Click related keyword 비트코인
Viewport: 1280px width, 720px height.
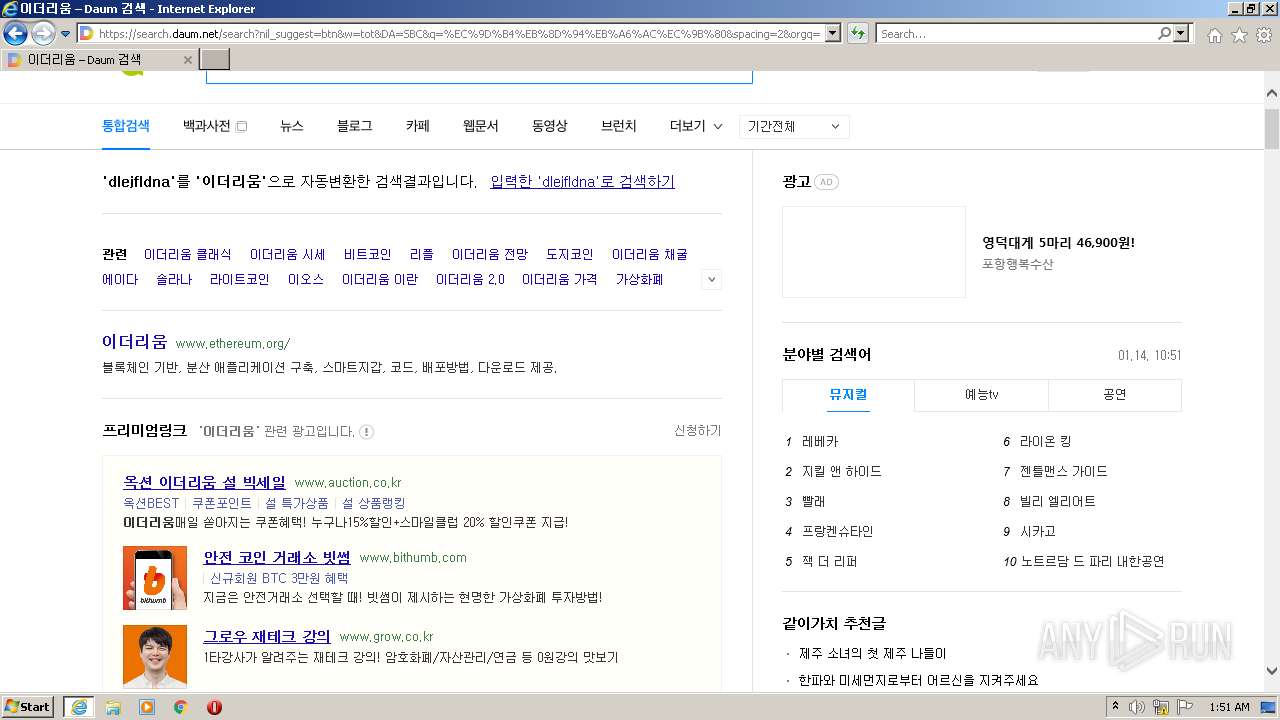(368, 254)
